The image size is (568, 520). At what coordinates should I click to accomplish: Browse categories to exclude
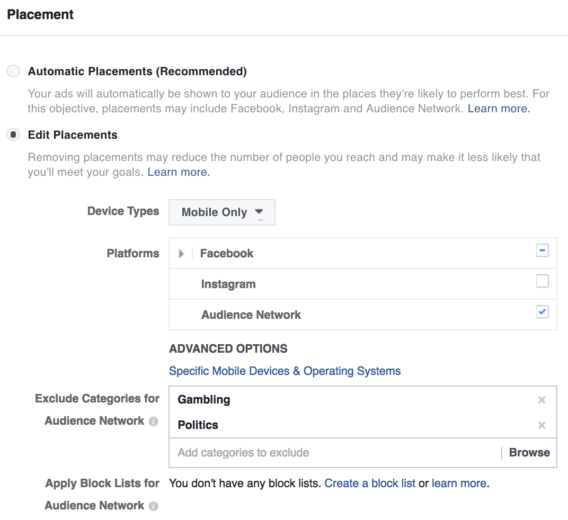point(529,453)
